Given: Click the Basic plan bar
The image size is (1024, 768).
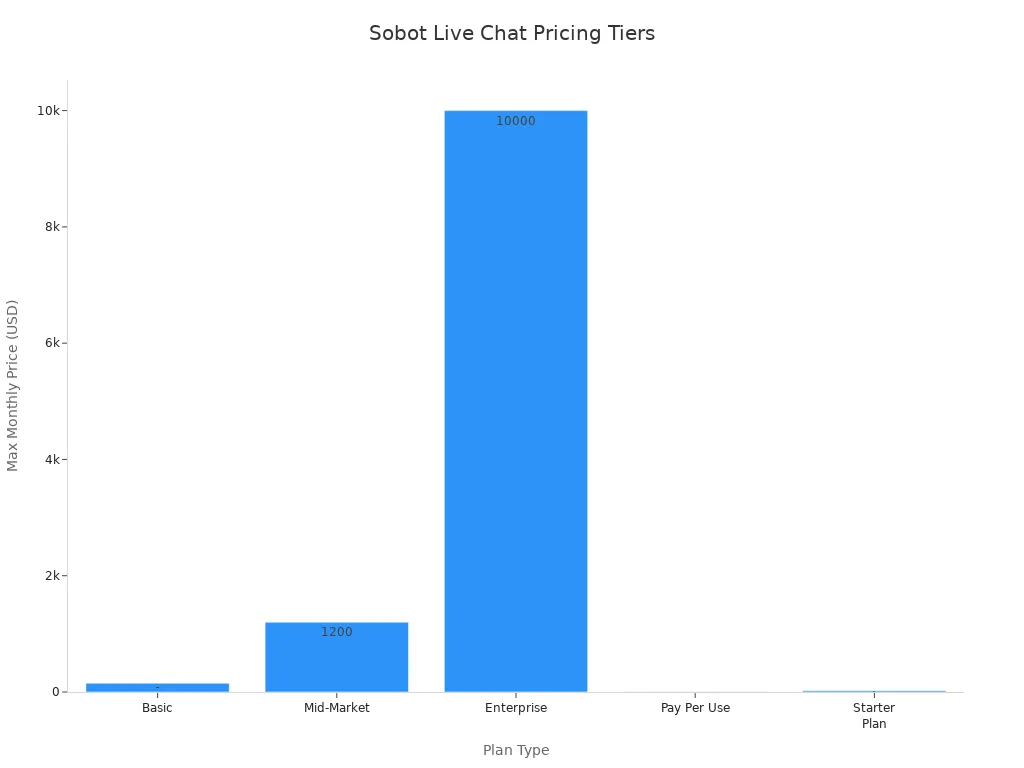Looking at the screenshot, I should [157, 688].
